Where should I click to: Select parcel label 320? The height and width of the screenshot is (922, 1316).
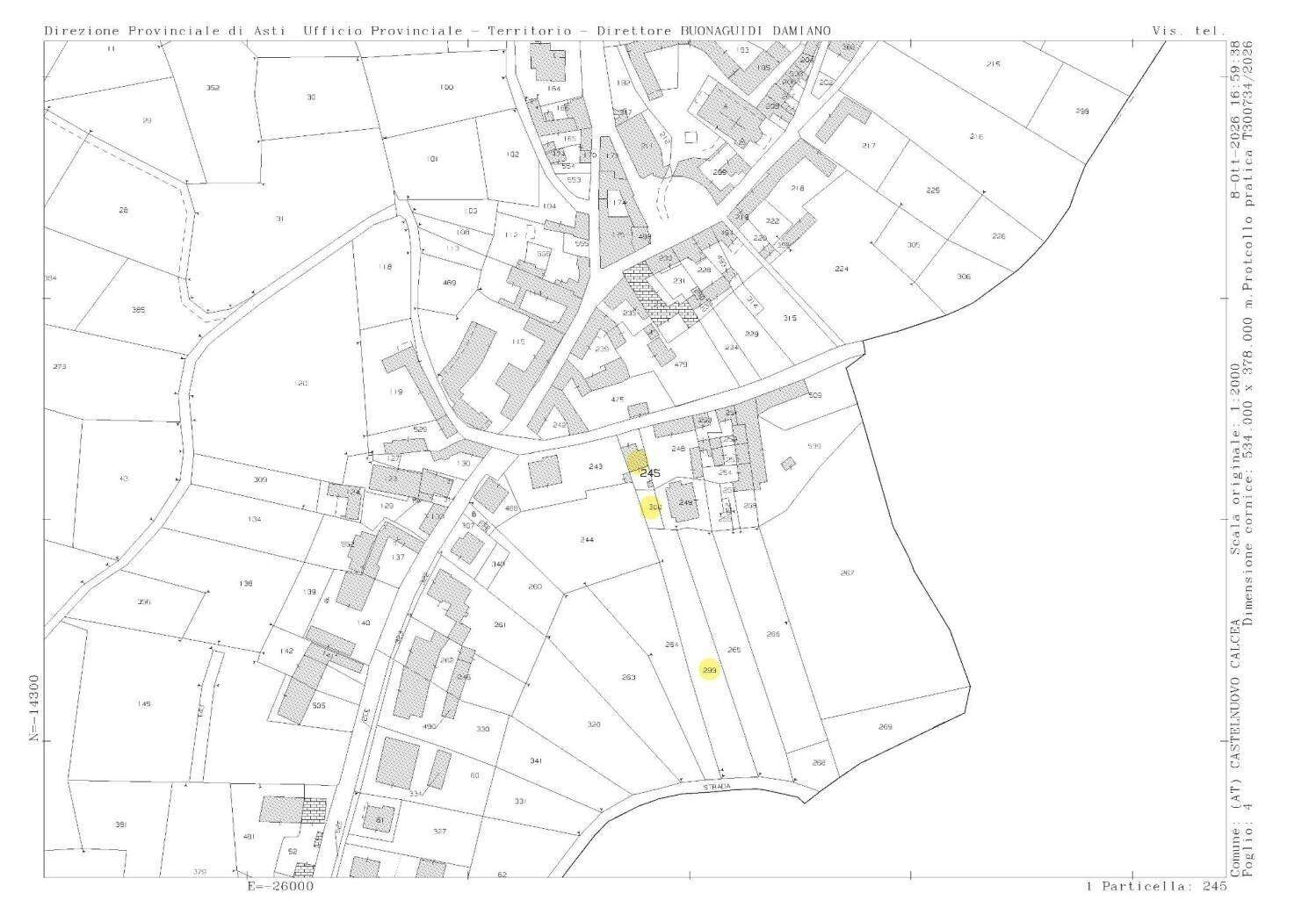[594, 724]
